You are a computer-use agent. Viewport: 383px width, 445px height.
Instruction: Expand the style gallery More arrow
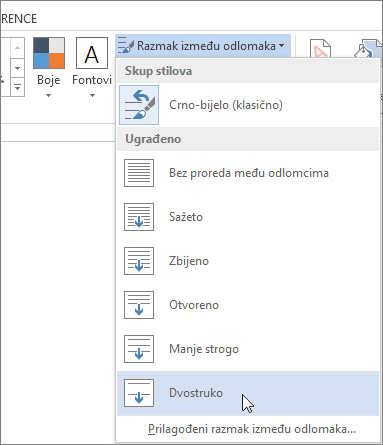click(17, 88)
